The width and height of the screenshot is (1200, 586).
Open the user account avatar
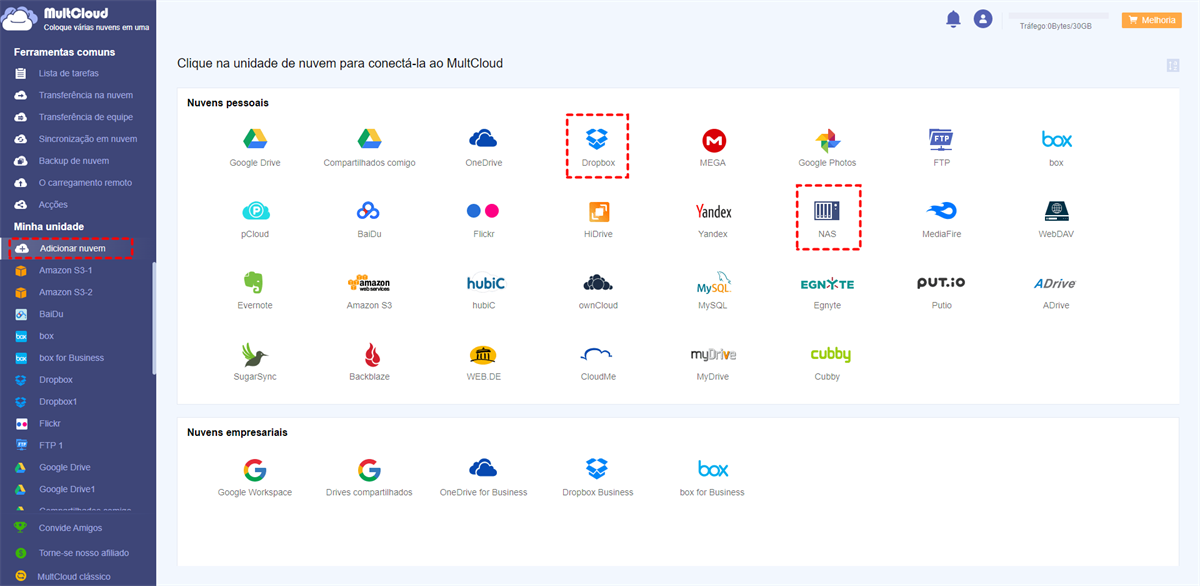[983, 19]
